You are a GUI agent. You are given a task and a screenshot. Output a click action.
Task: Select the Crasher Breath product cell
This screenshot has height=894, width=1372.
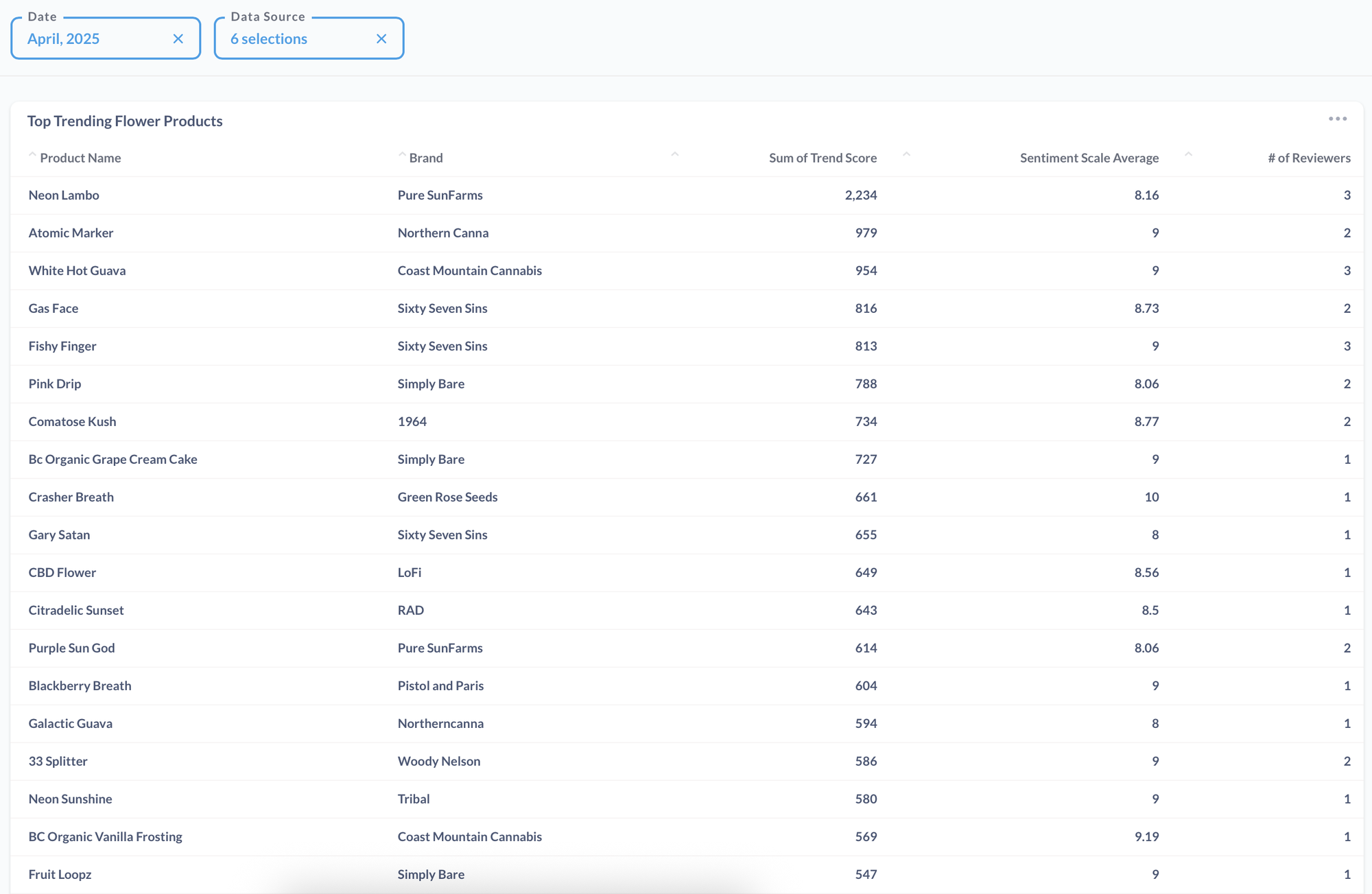click(x=71, y=497)
